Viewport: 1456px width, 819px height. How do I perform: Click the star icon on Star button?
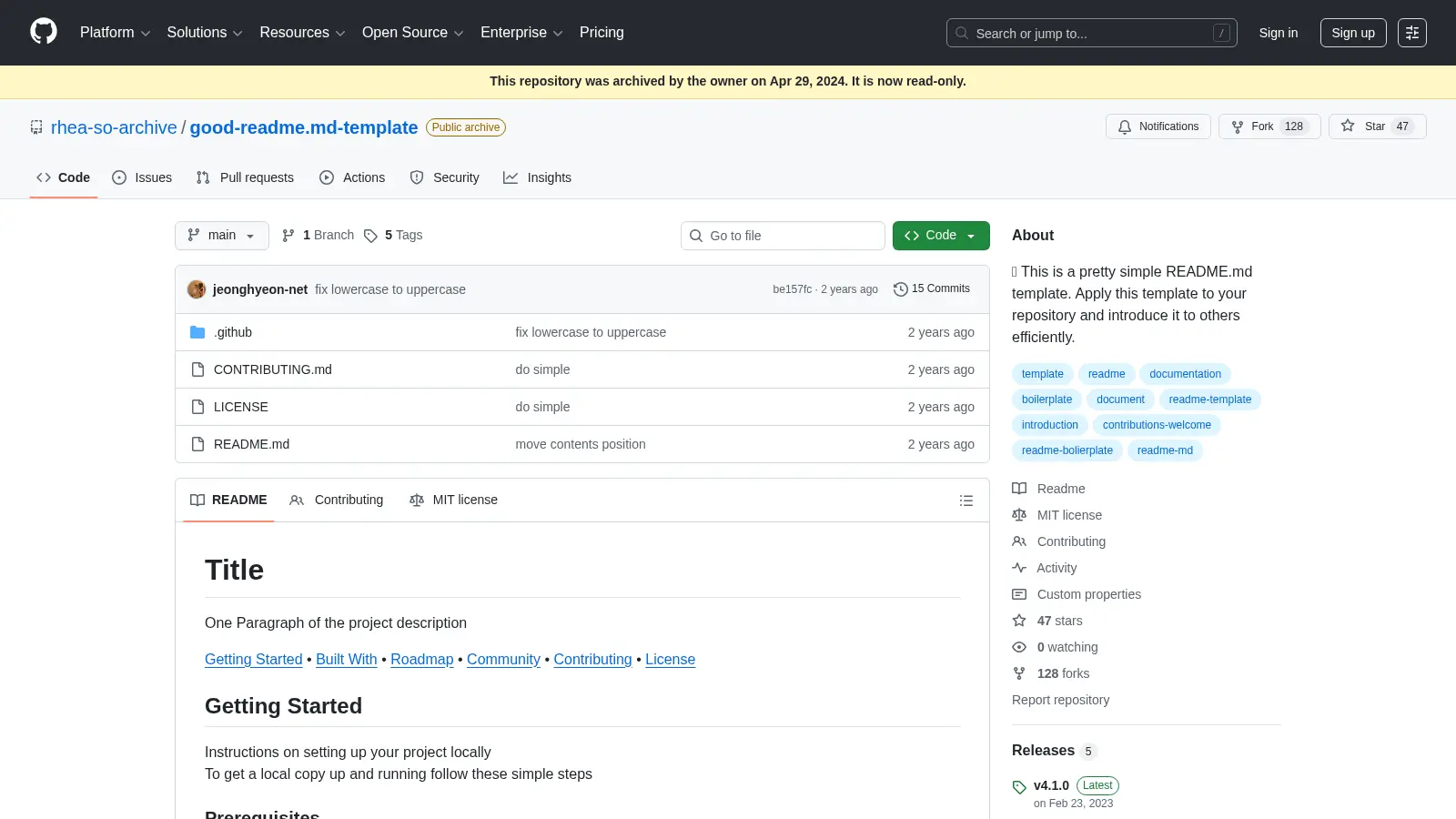[1348, 126]
